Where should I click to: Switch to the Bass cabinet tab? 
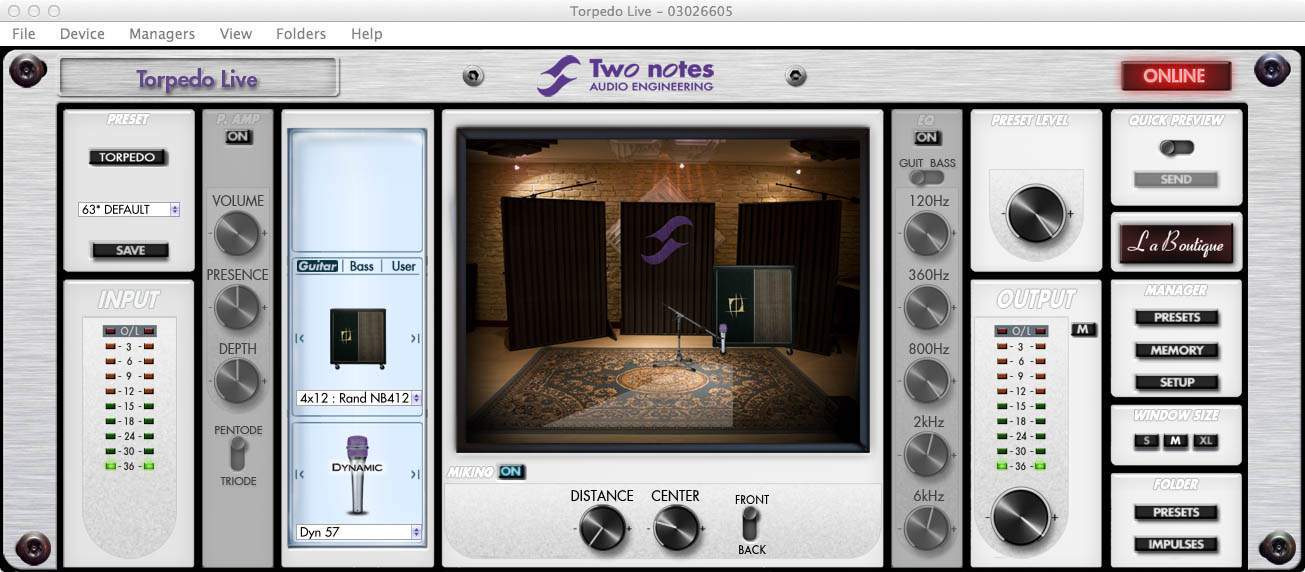pos(362,266)
